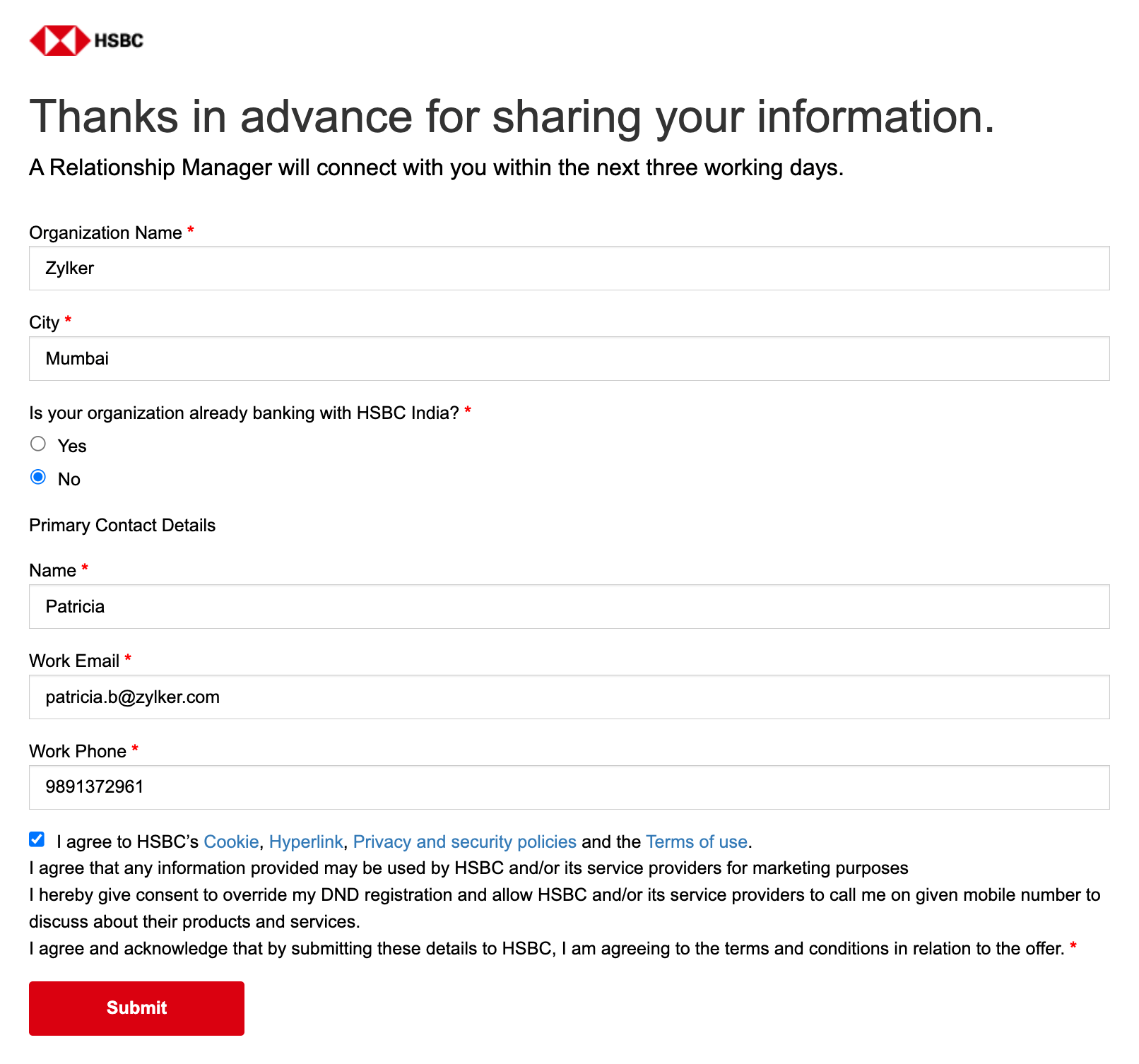The image size is (1139, 1064).
Task: Click the Work Email input field
Action: 565,697
